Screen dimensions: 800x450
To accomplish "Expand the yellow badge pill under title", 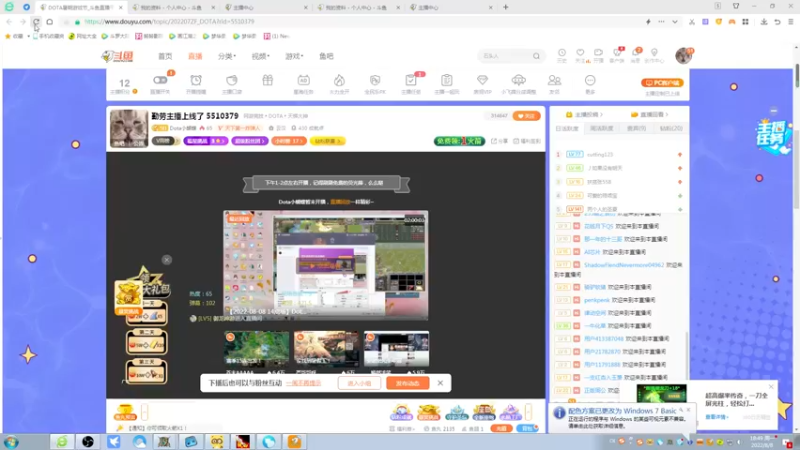I will 328,141.
